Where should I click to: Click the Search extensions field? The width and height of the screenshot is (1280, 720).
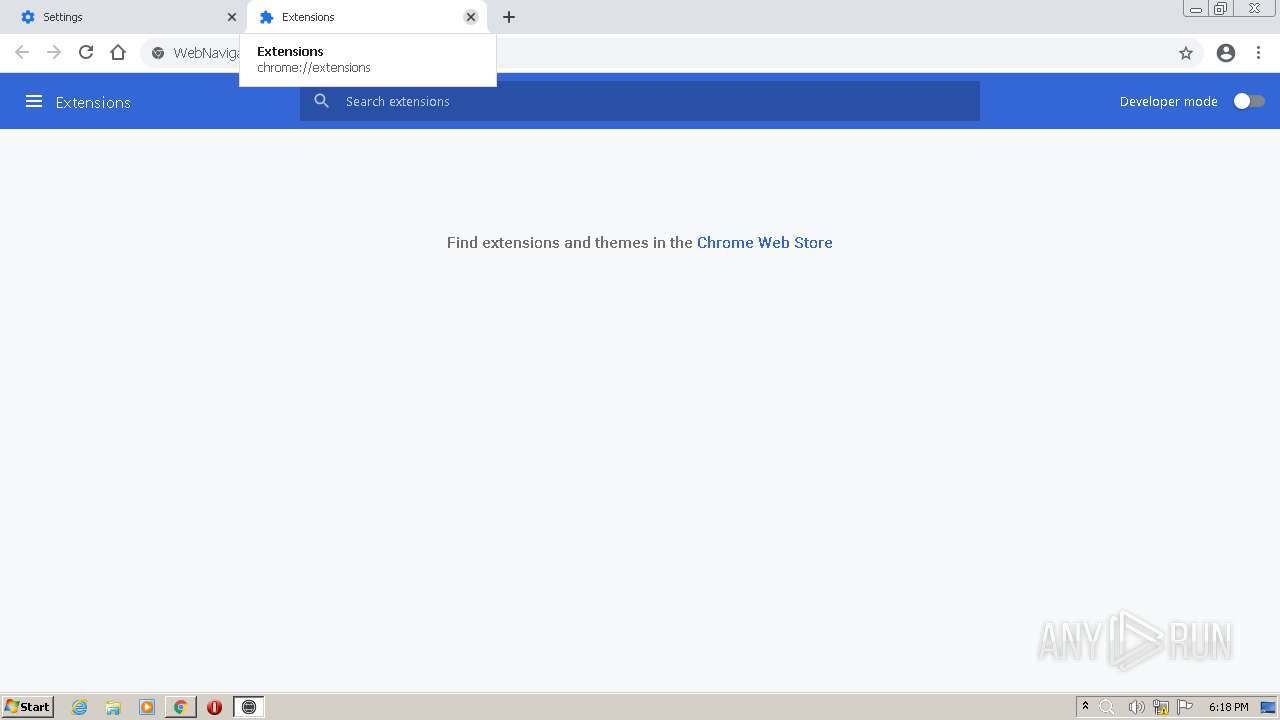[640, 101]
